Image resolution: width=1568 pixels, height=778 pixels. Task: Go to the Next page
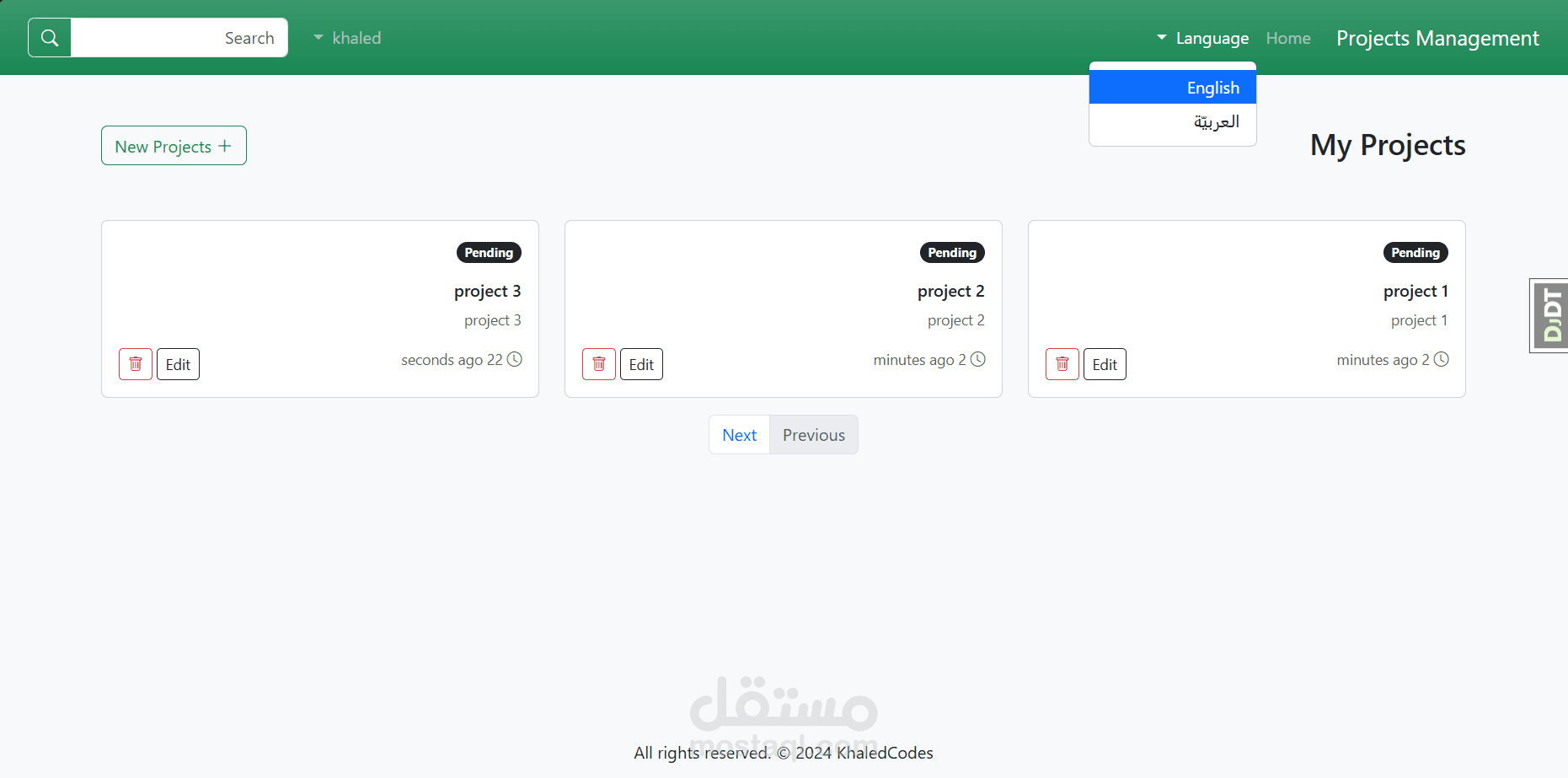[739, 435]
